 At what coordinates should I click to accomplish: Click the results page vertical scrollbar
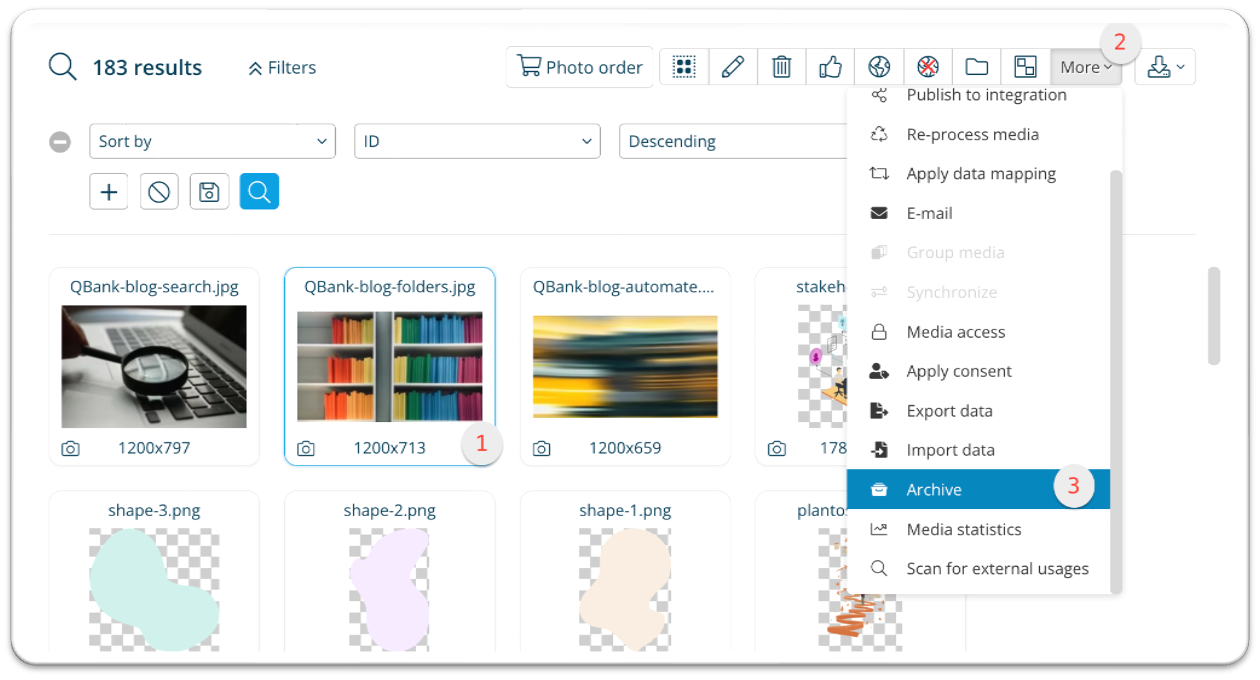[x=1214, y=316]
